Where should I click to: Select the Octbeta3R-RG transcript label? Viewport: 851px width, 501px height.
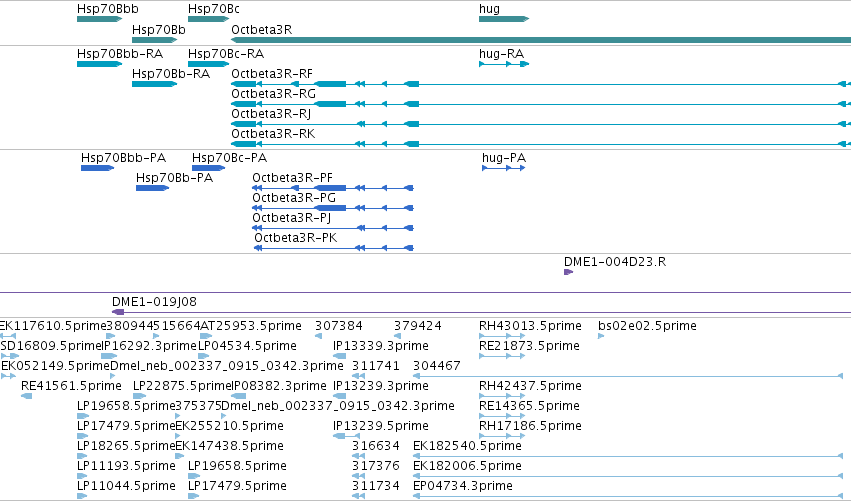[274, 94]
